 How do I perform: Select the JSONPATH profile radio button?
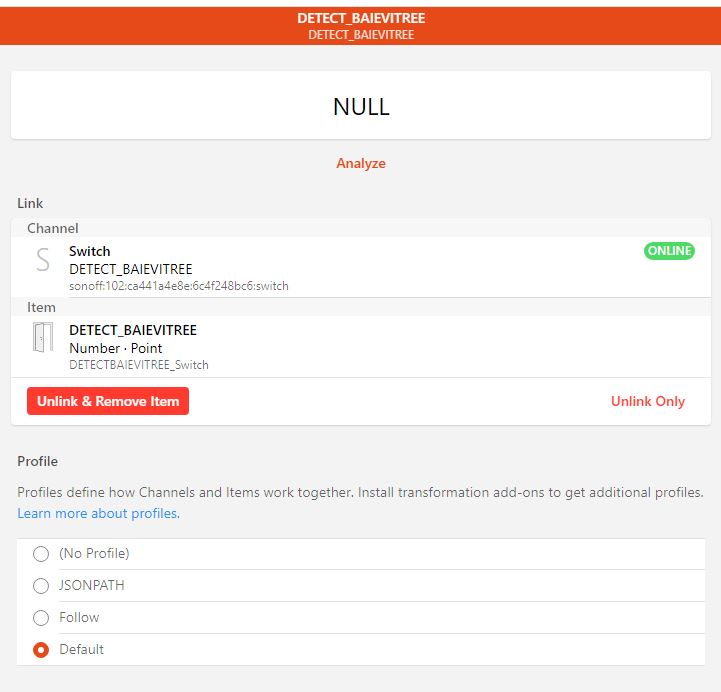tap(41, 586)
